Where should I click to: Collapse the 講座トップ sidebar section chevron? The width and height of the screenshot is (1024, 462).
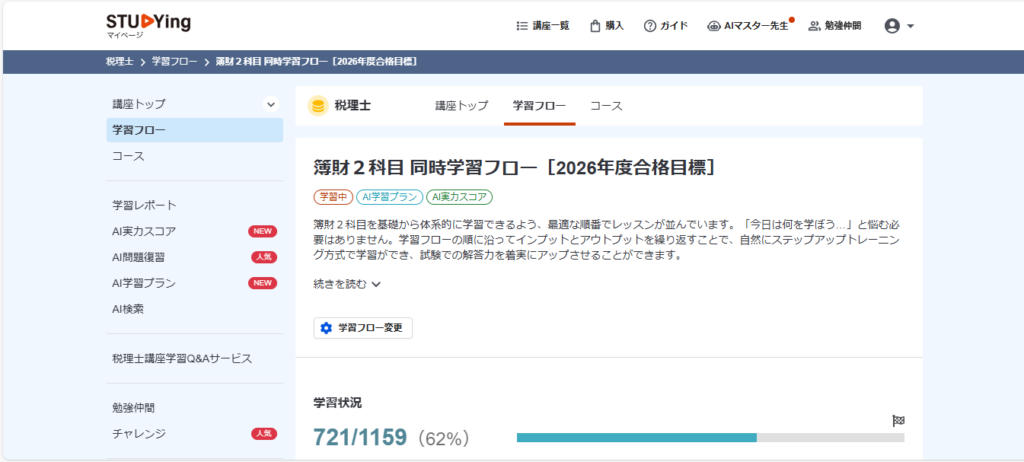click(270, 104)
